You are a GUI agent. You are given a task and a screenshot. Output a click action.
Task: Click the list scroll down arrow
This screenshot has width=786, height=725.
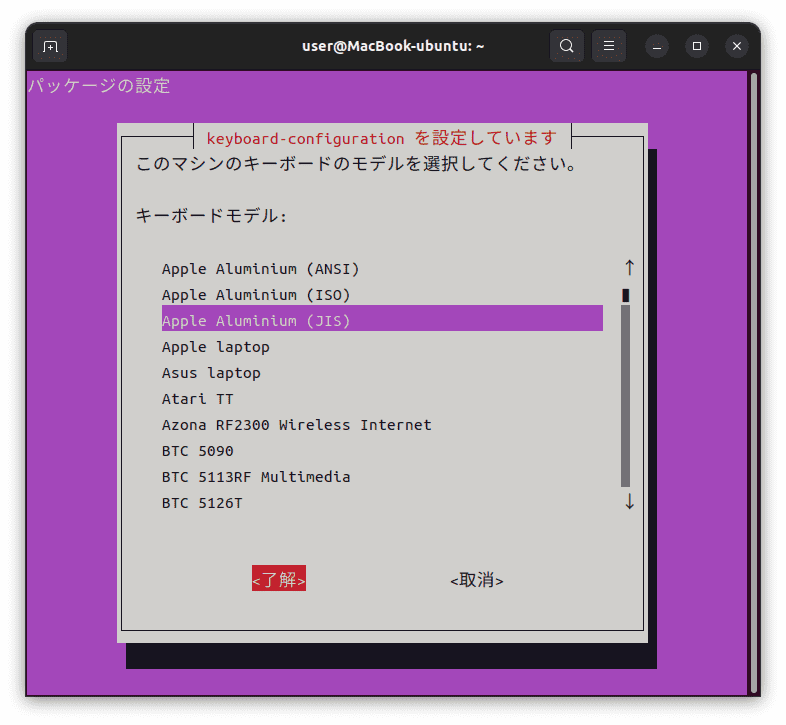(630, 501)
